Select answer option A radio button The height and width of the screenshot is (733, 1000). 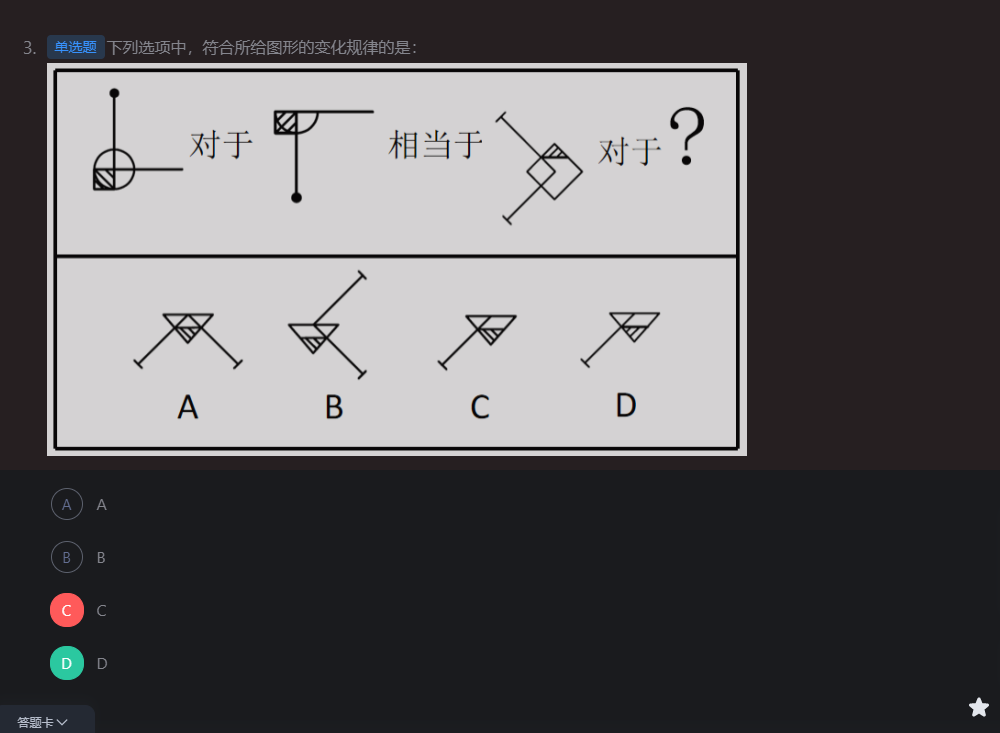pos(67,504)
